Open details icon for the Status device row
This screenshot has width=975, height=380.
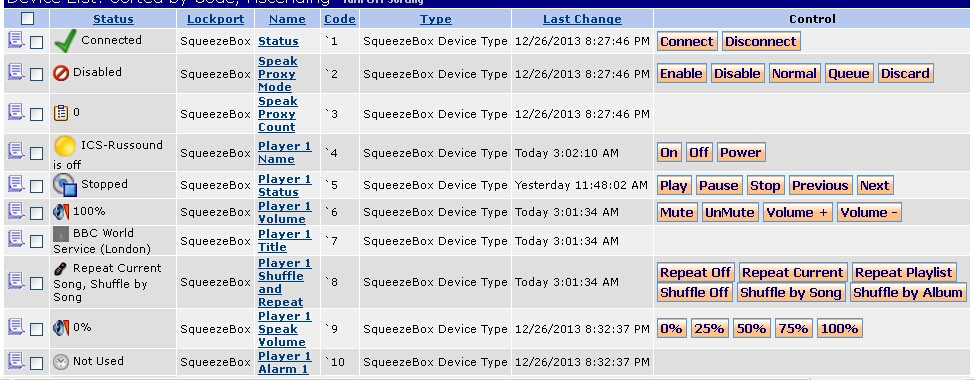[16, 41]
